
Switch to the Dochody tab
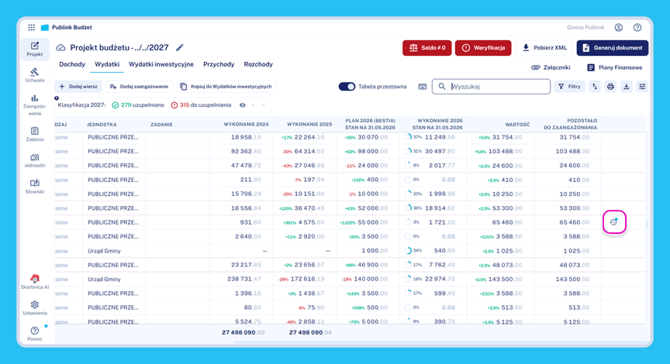(72, 65)
